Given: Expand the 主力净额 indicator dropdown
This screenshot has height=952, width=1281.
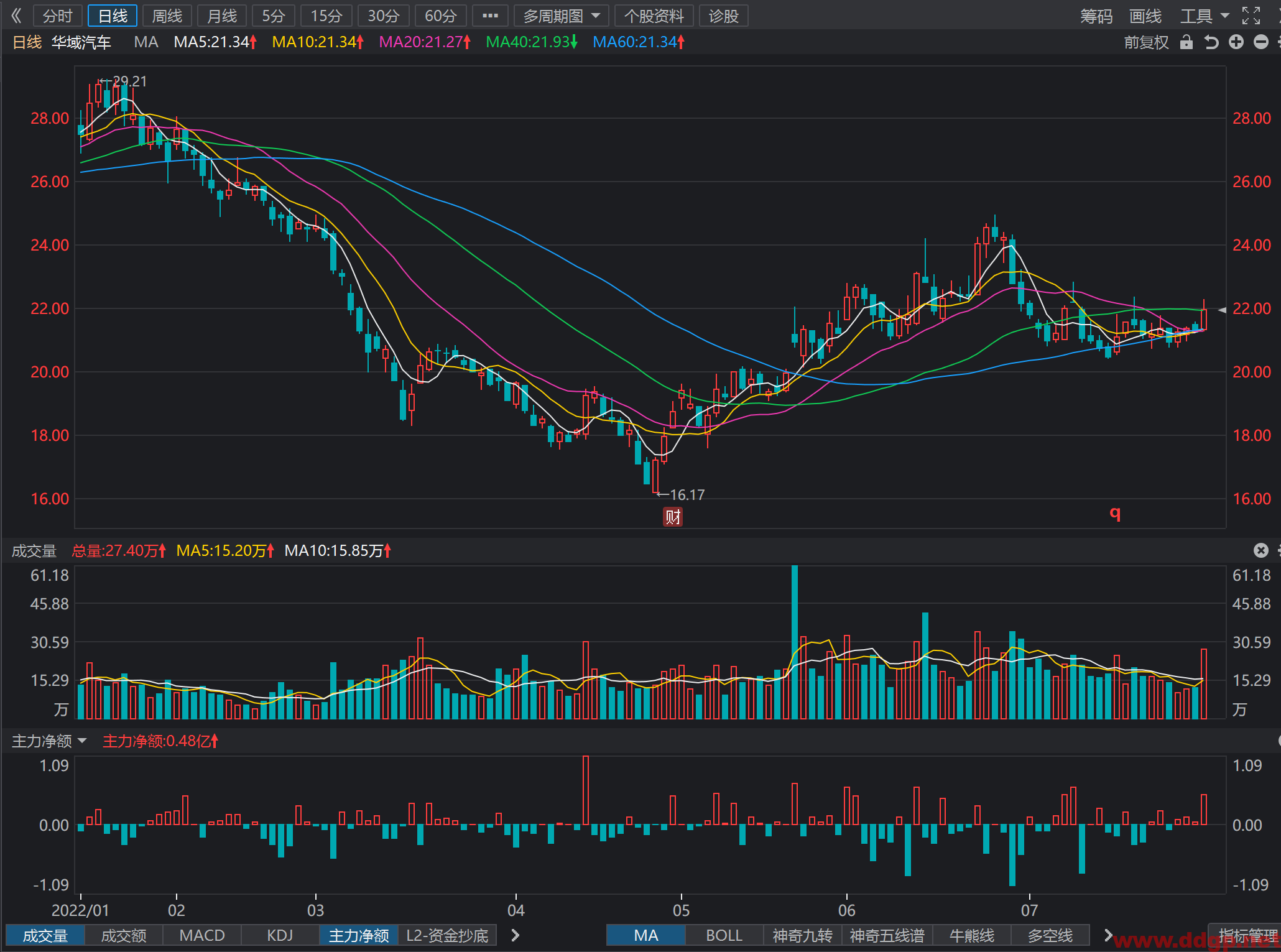Looking at the screenshot, I should coord(49,741).
